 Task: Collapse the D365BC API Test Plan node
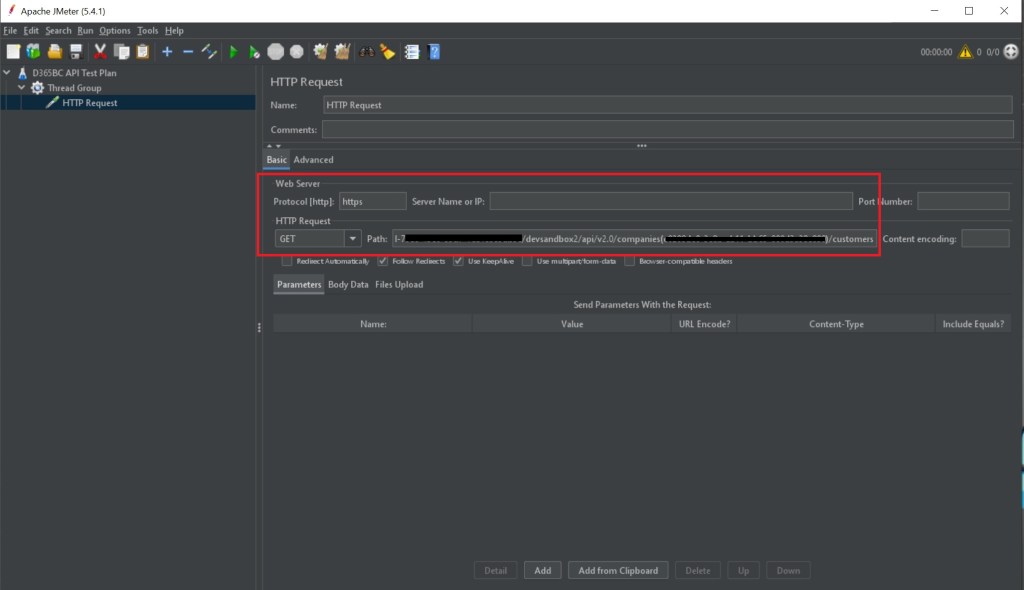coord(8,73)
